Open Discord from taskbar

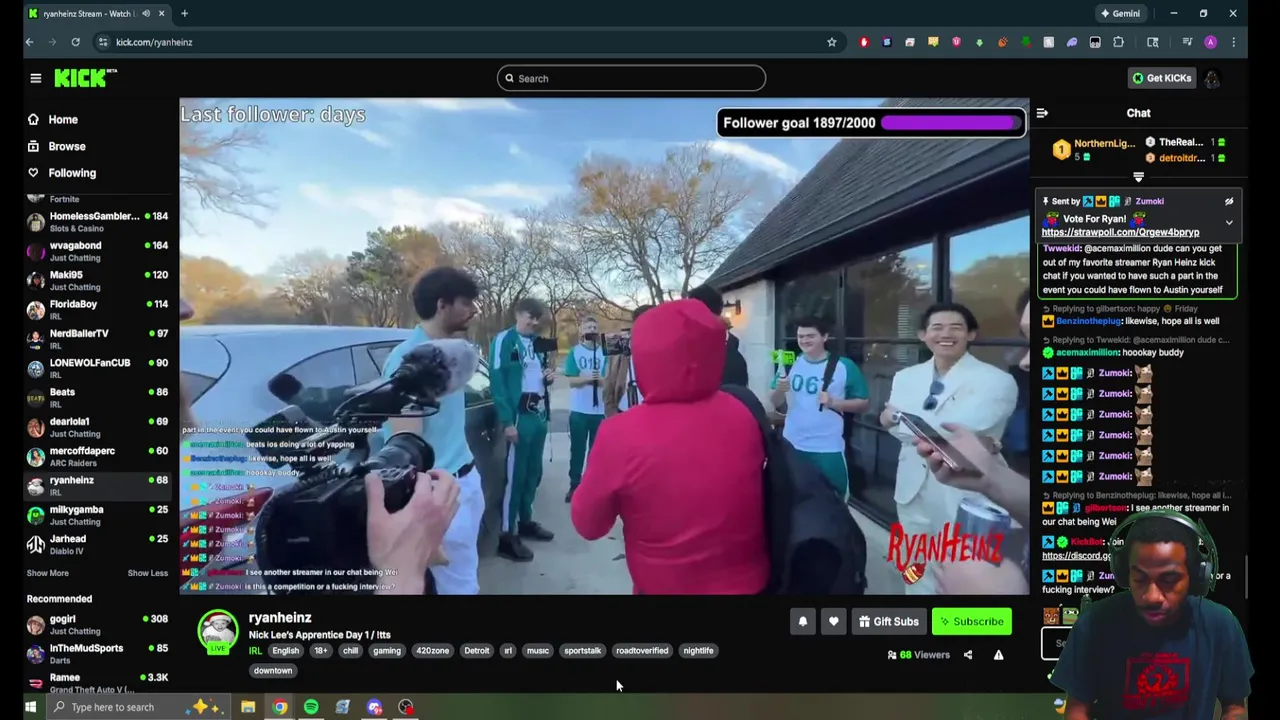[374, 707]
